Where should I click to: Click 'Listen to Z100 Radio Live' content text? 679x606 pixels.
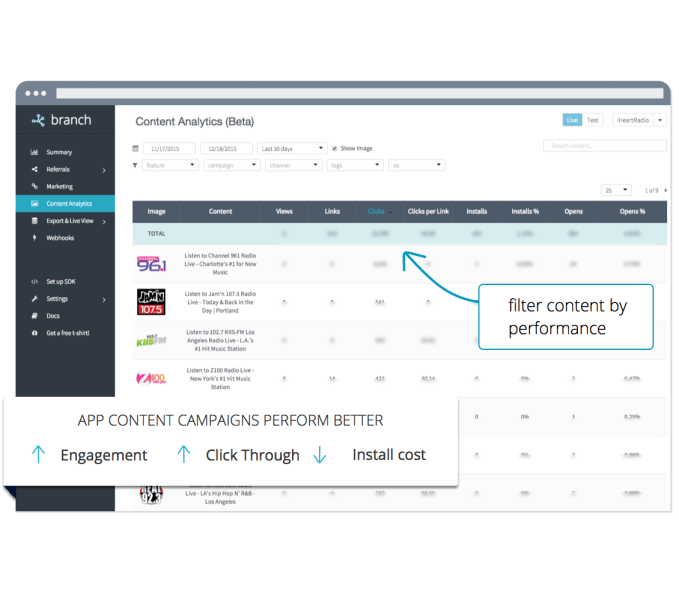click(220, 379)
